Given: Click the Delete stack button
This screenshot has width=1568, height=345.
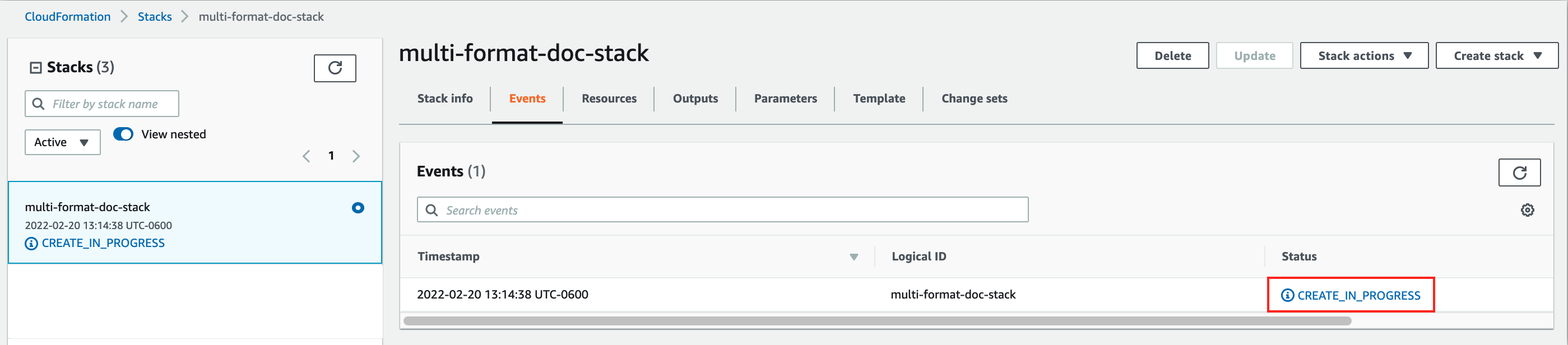Looking at the screenshot, I should [1172, 56].
